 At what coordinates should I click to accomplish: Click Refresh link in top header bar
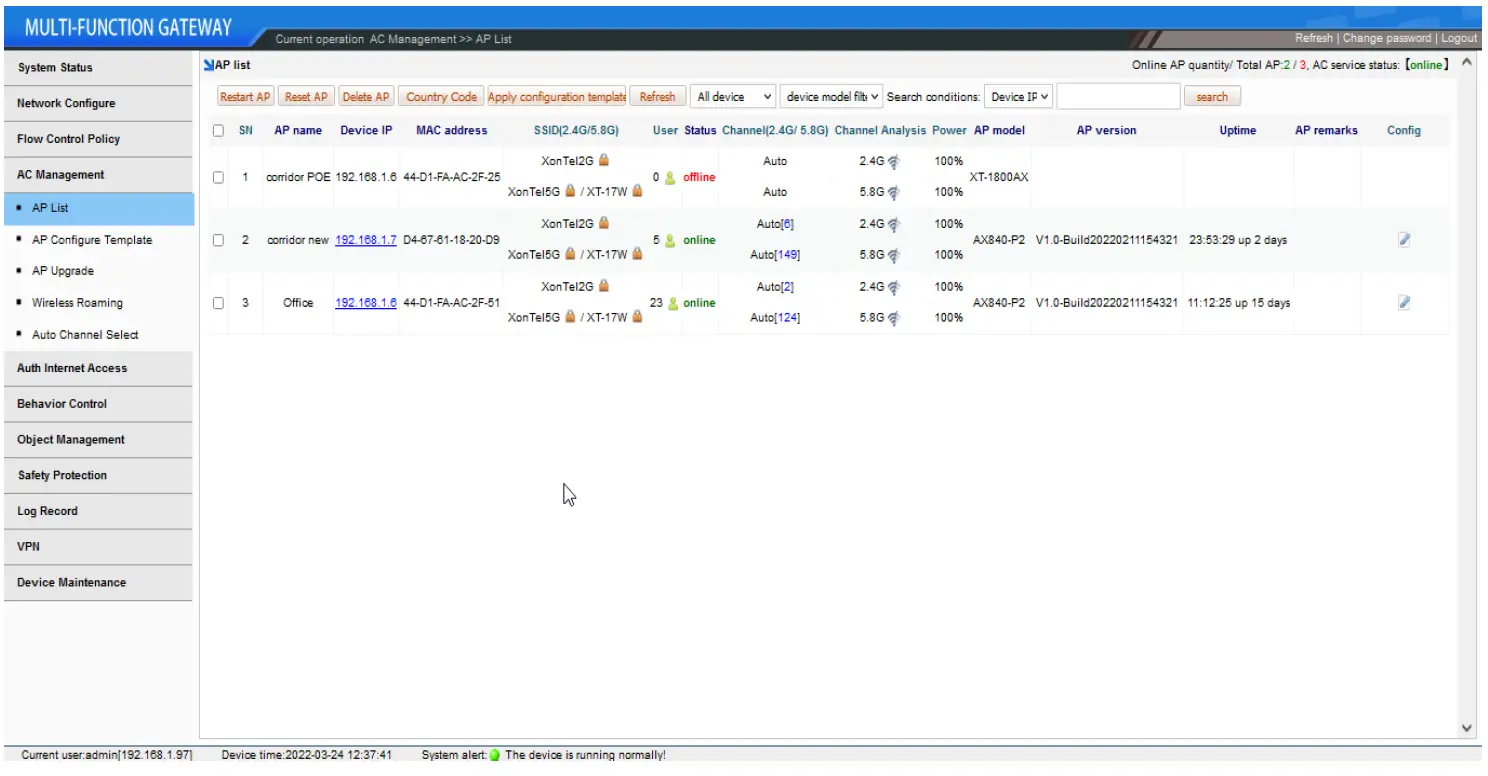[1314, 38]
